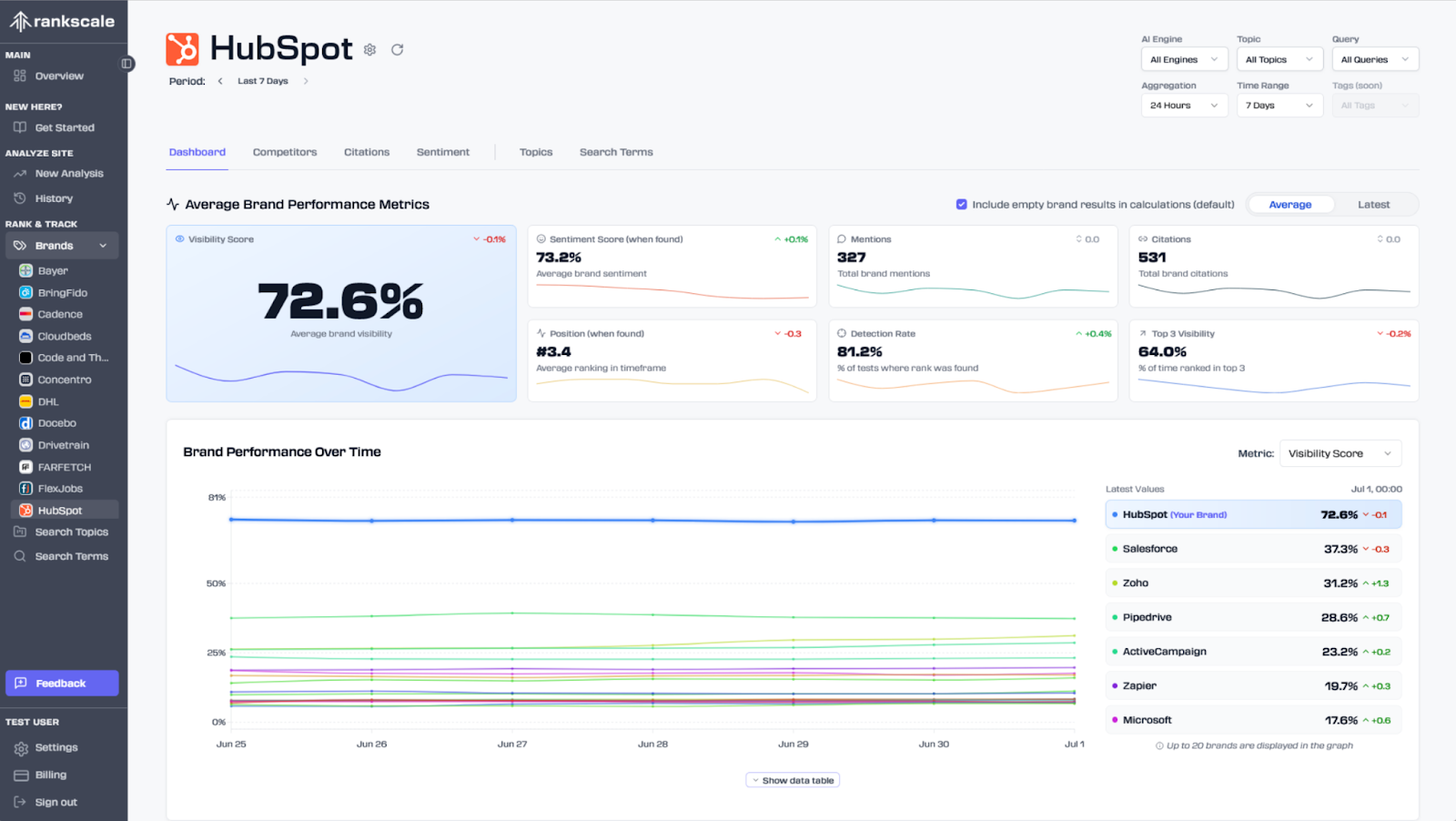Open the AI Engine dropdown
The image size is (1456, 821).
click(x=1183, y=58)
